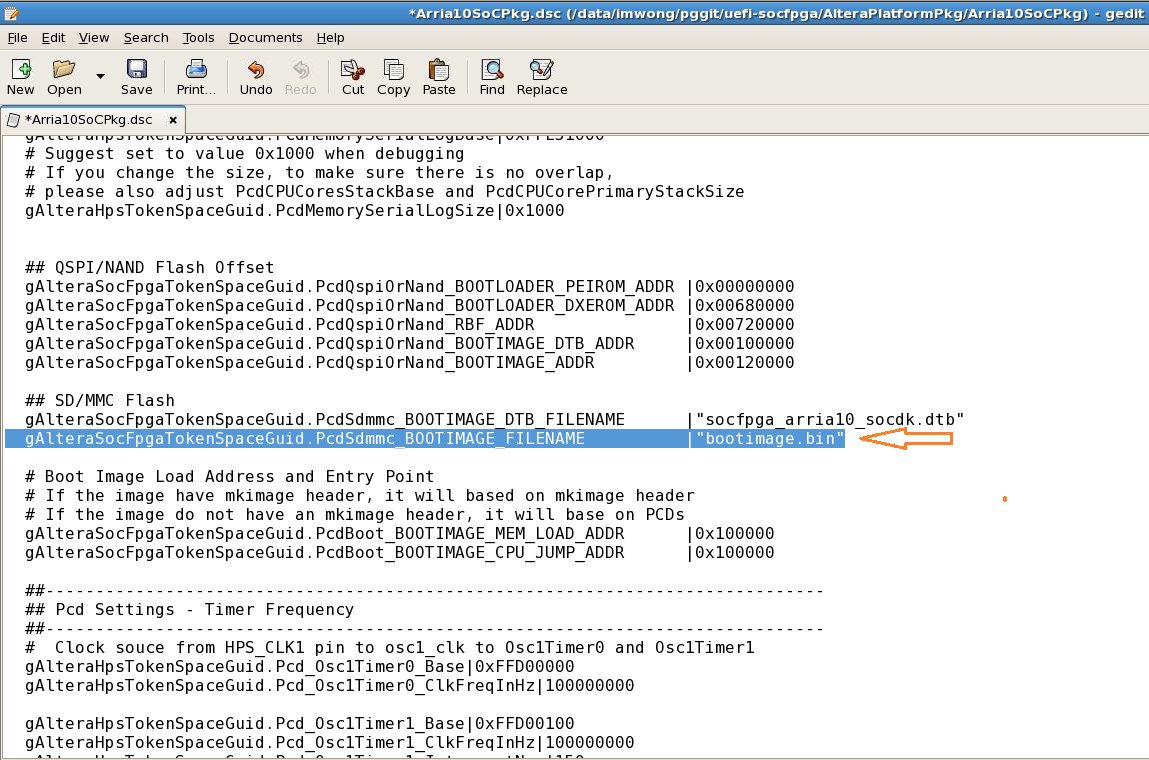Viewport: 1149px width, 760px height.
Task: Click value 0x00720000 of RBF_ADDR
Action: 745,324
